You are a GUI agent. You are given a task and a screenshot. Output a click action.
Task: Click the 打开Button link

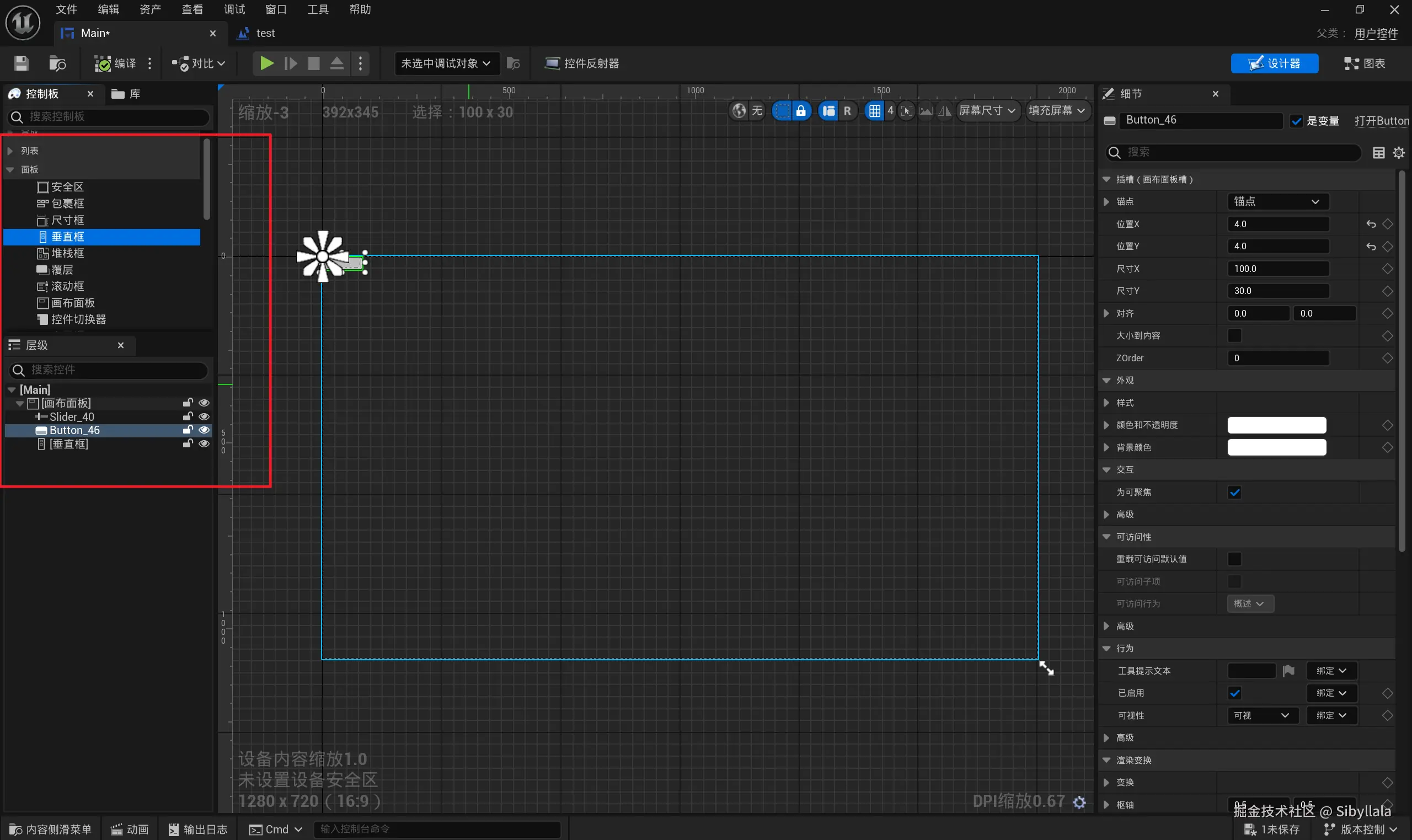(x=1381, y=121)
